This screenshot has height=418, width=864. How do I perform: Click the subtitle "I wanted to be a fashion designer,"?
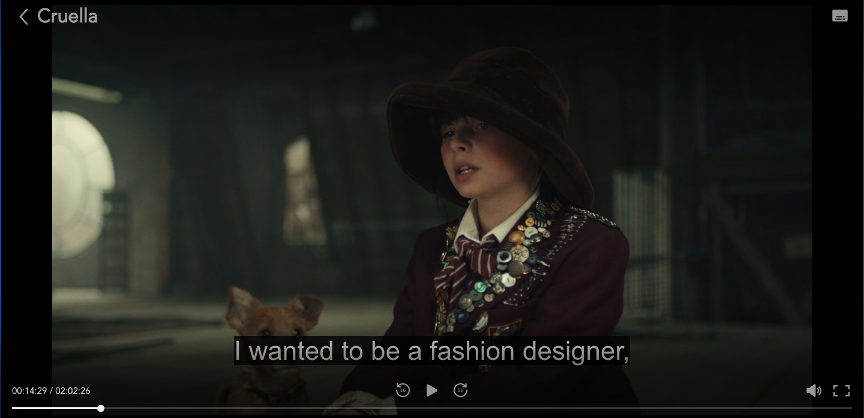pyautogui.click(x=432, y=351)
